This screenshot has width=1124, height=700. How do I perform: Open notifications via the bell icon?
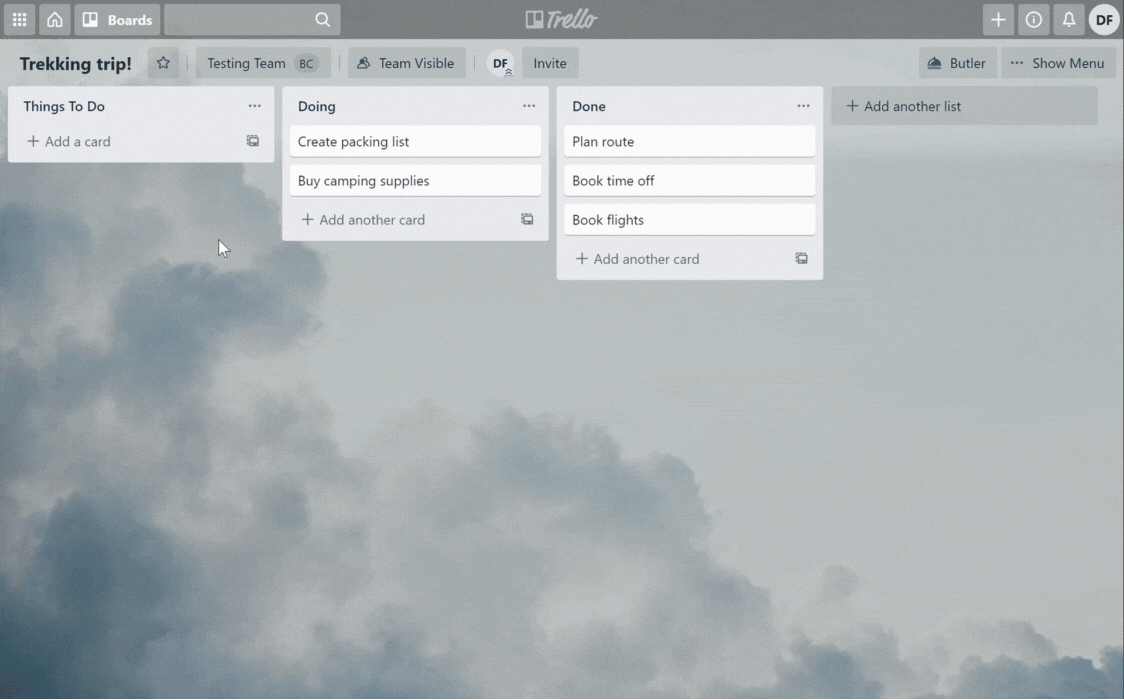(1069, 19)
